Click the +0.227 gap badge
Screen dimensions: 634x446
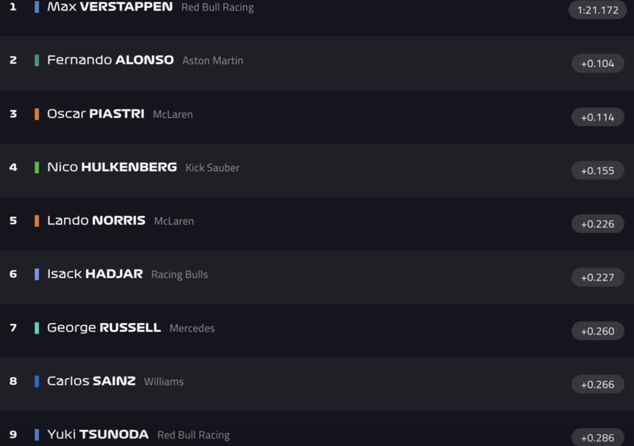598,277
